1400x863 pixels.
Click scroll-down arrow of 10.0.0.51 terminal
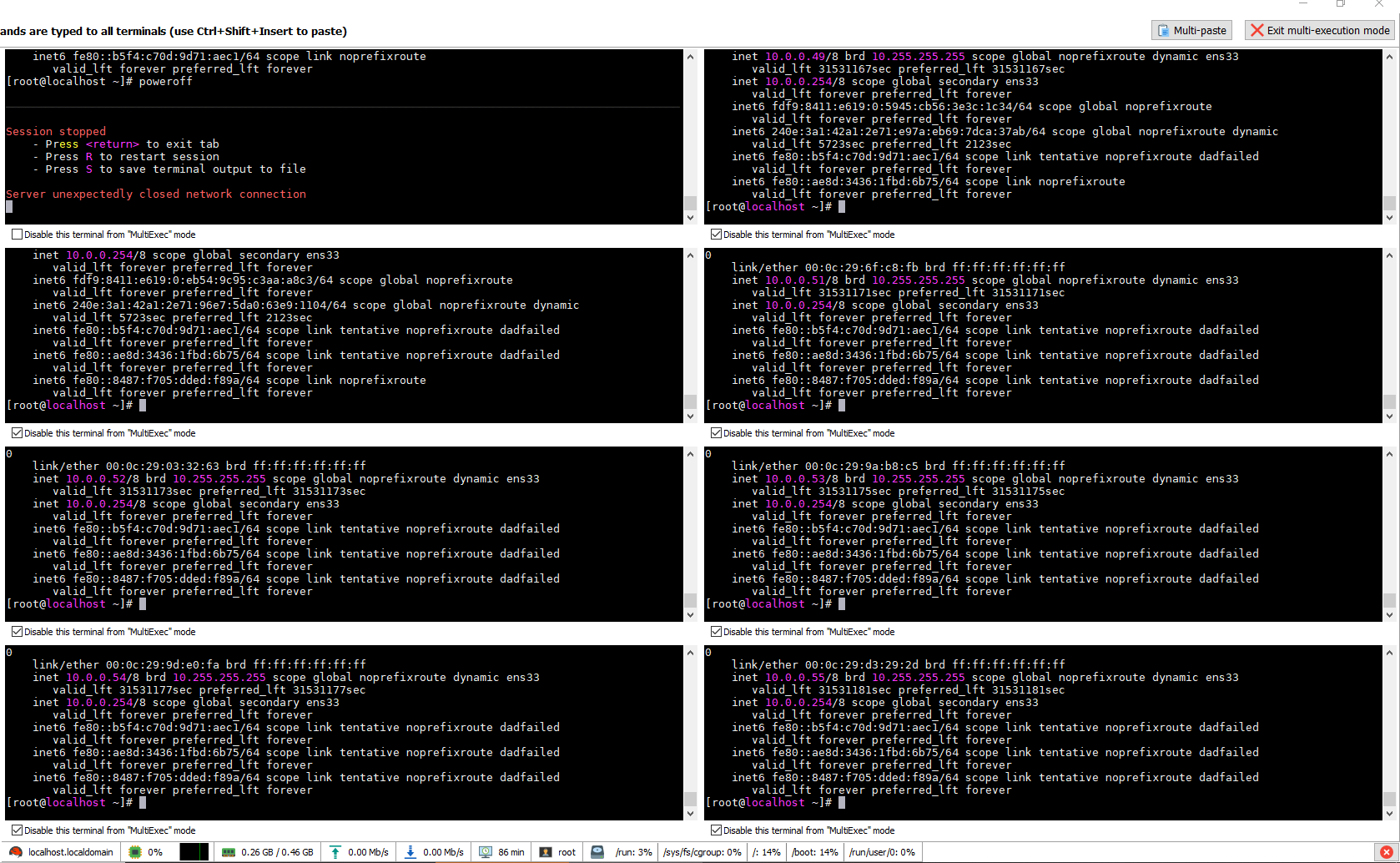coord(1389,416)
